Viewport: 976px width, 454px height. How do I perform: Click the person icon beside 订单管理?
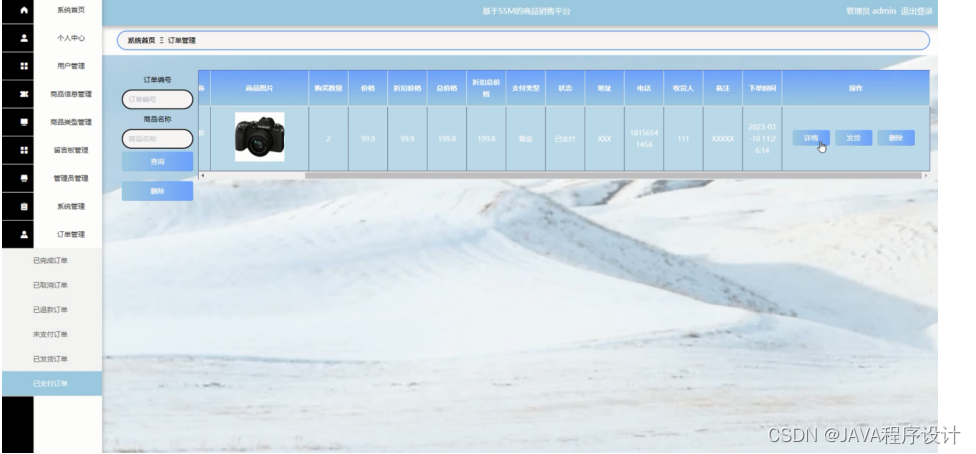pyautogui.click(x=24, y=234)
